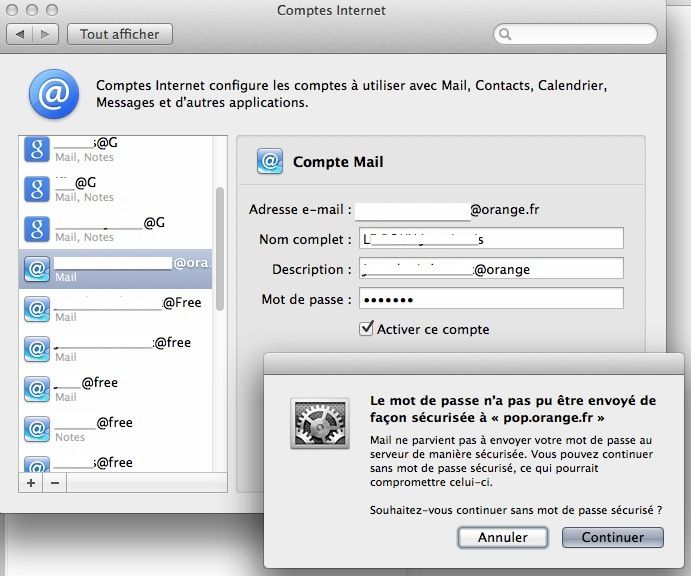Click the Comptes Internet window title

331,10
